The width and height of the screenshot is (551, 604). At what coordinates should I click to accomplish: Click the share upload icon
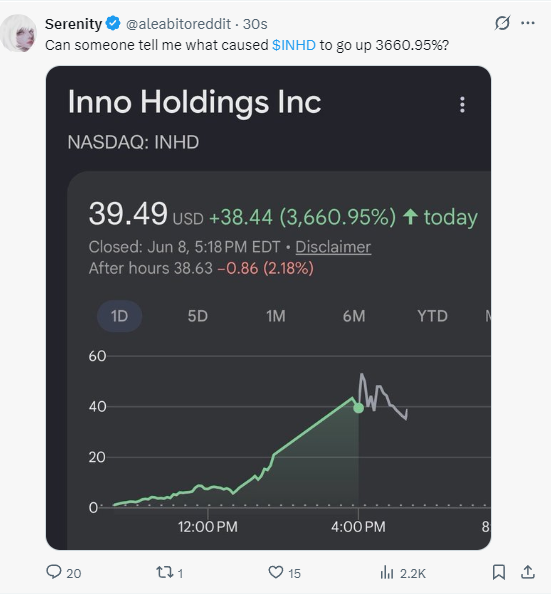pyautogui.click(x=527, y=572)
